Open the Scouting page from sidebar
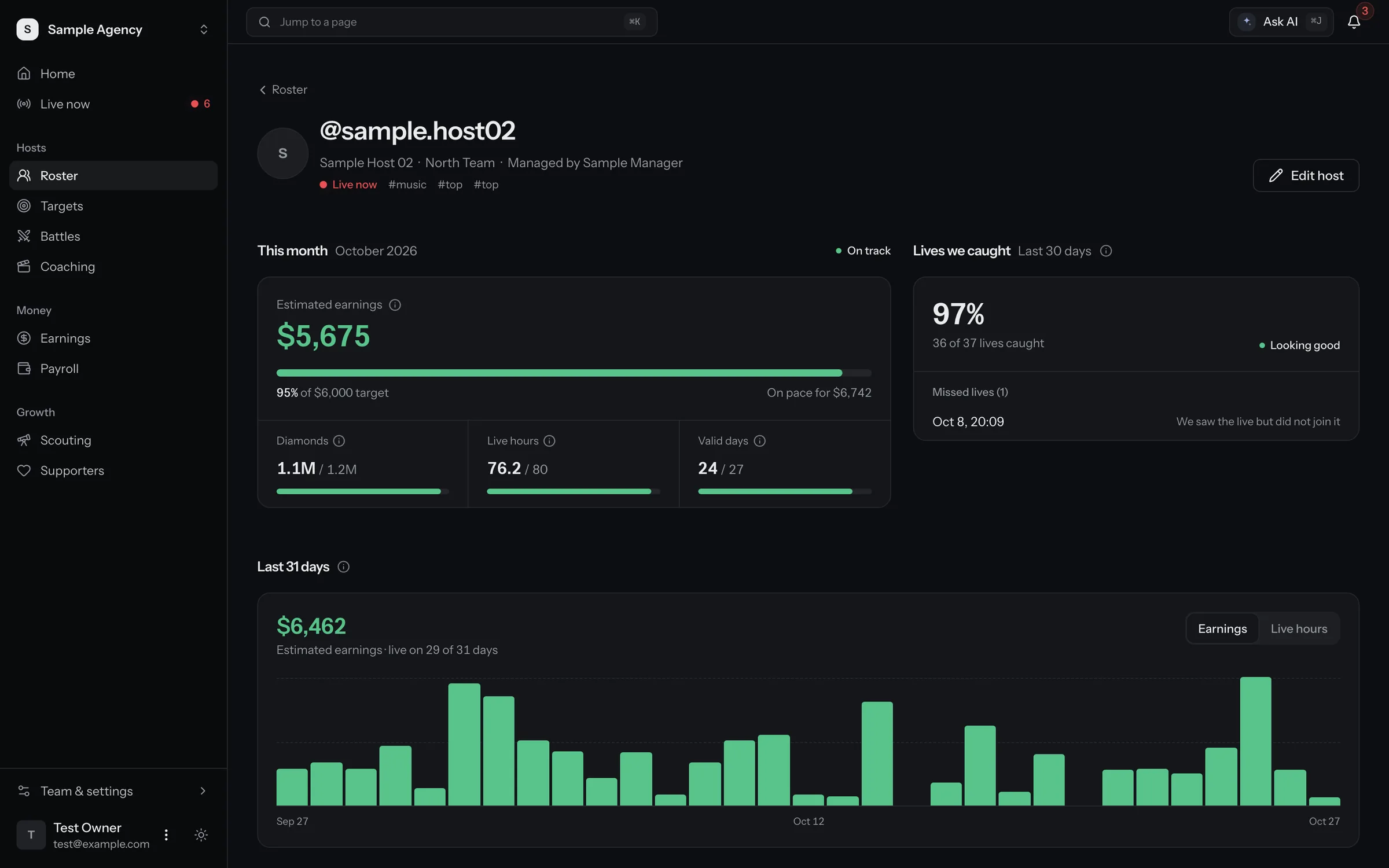Image resolution: width=1389 pixels, height=868 pixels. (113, 440)
